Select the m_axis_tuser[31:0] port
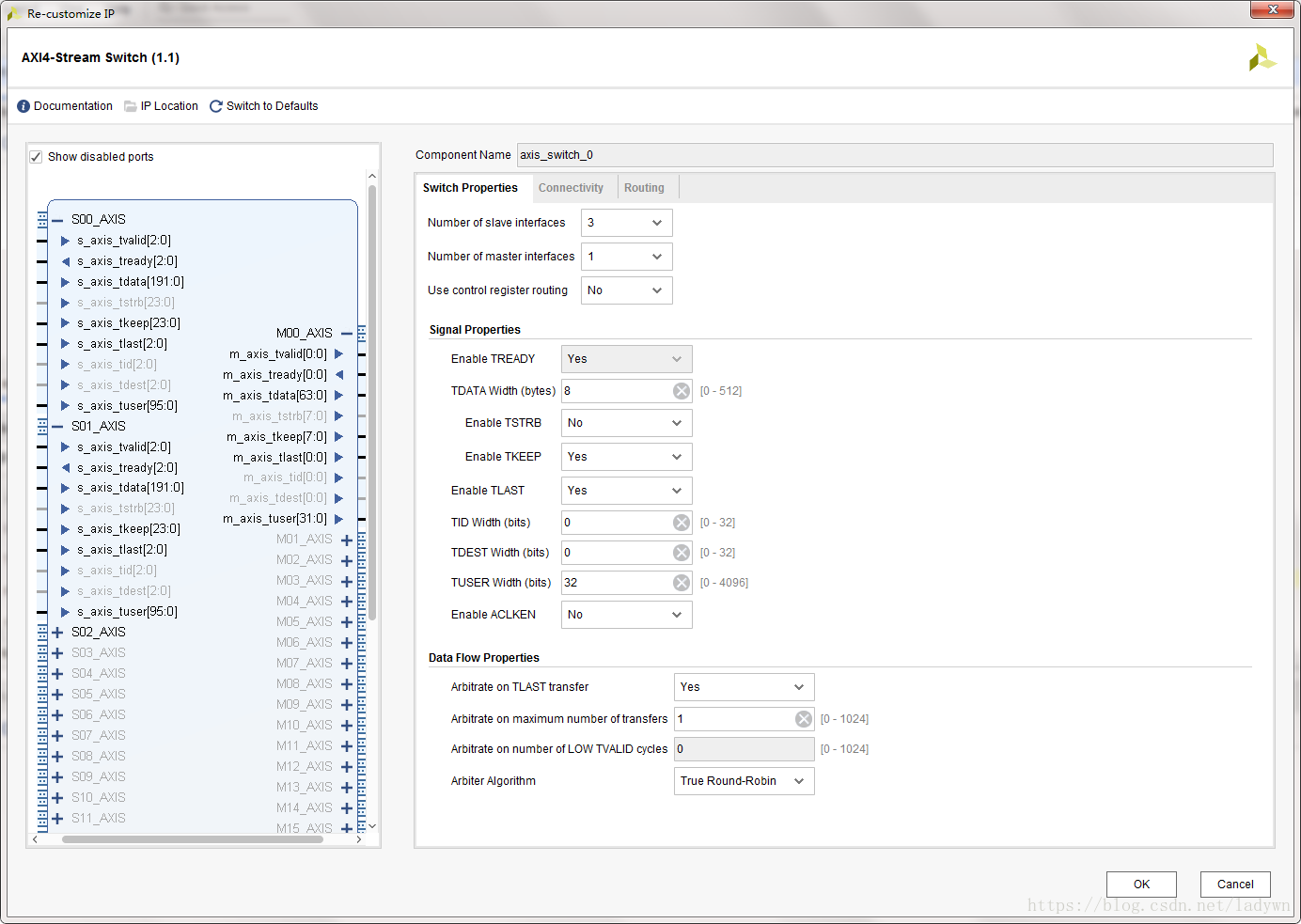 pyautogui.click(x=274, y=519)
